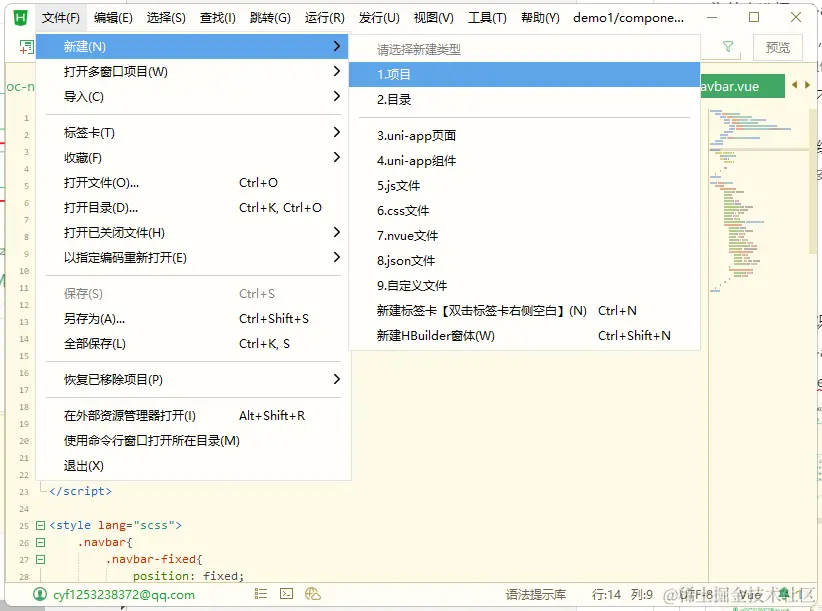
Task: Open the 帮助(Y) menu
Action: click(x=540, y=18)
